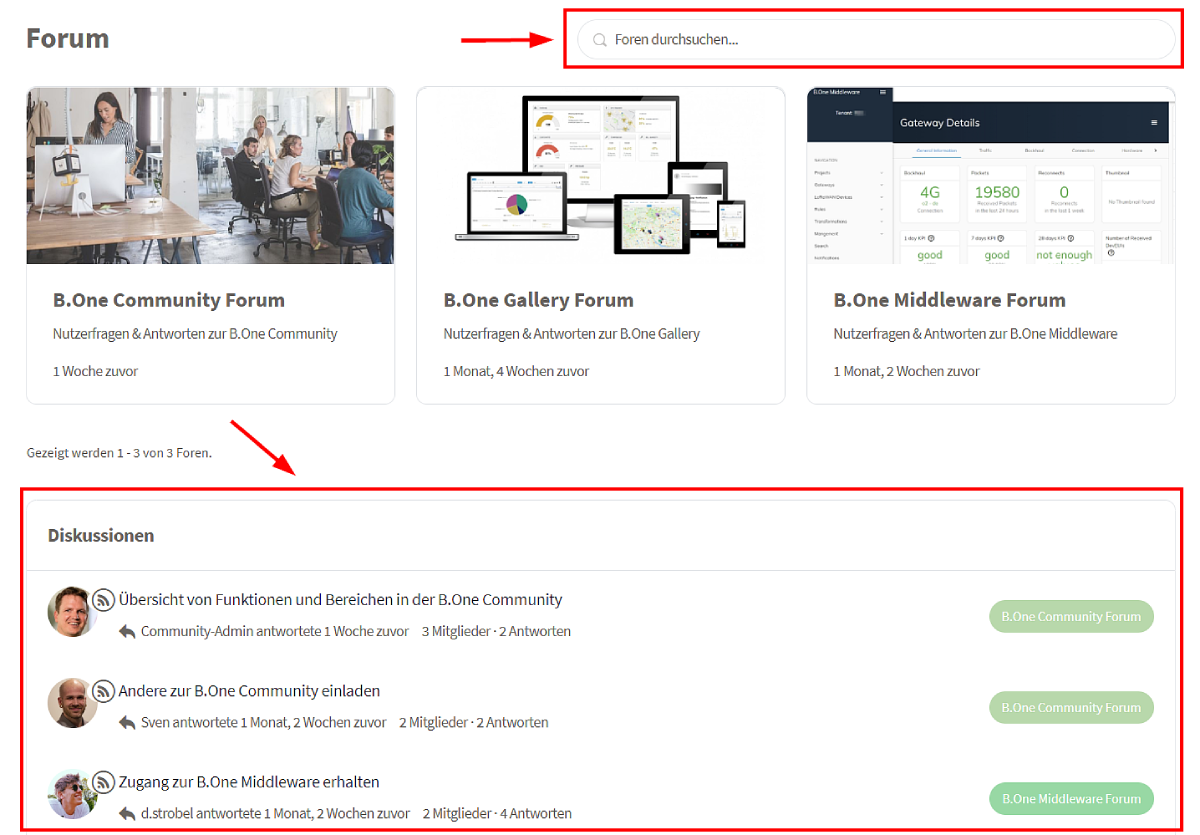The width and height of the screenshot is (1200, 835).
Task: Click 'B.One Community Forum' tag on Andere einladen row
Action: point(1071,708)
